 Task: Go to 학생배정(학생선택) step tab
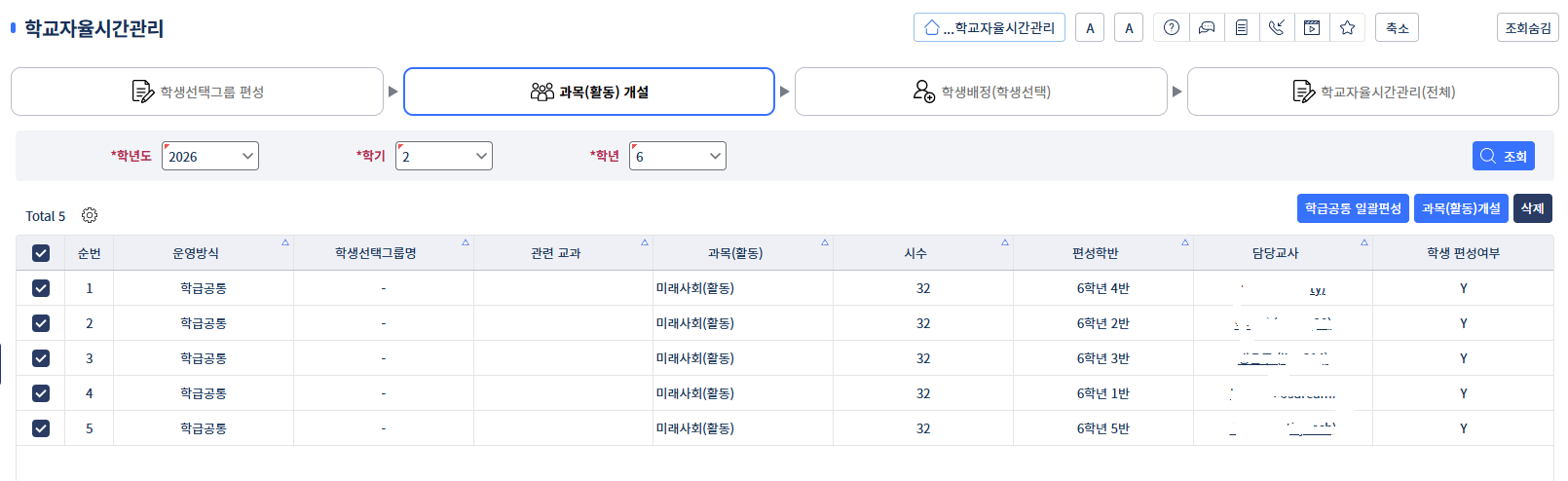981,92
